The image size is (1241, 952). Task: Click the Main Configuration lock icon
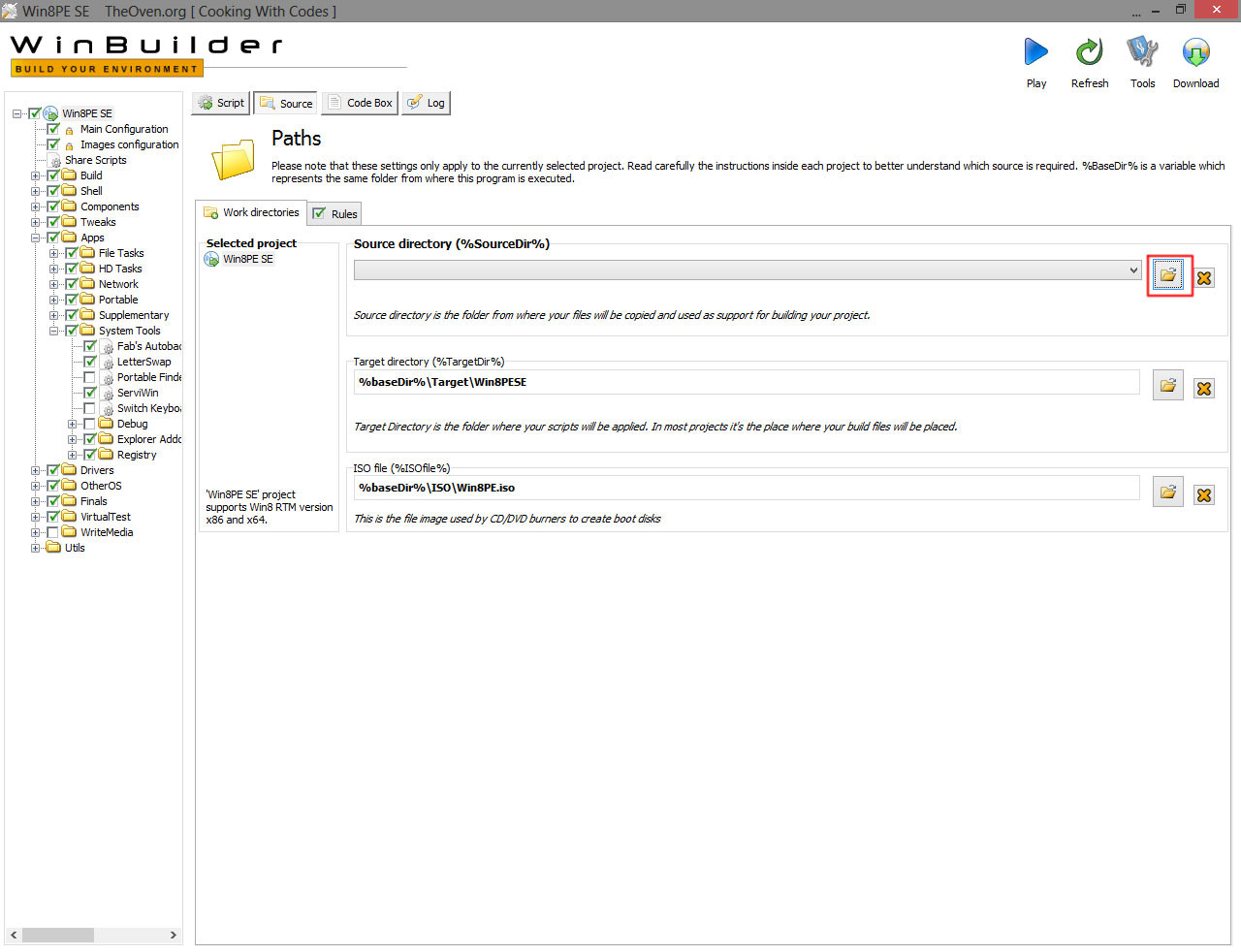[x=70, y=130]
